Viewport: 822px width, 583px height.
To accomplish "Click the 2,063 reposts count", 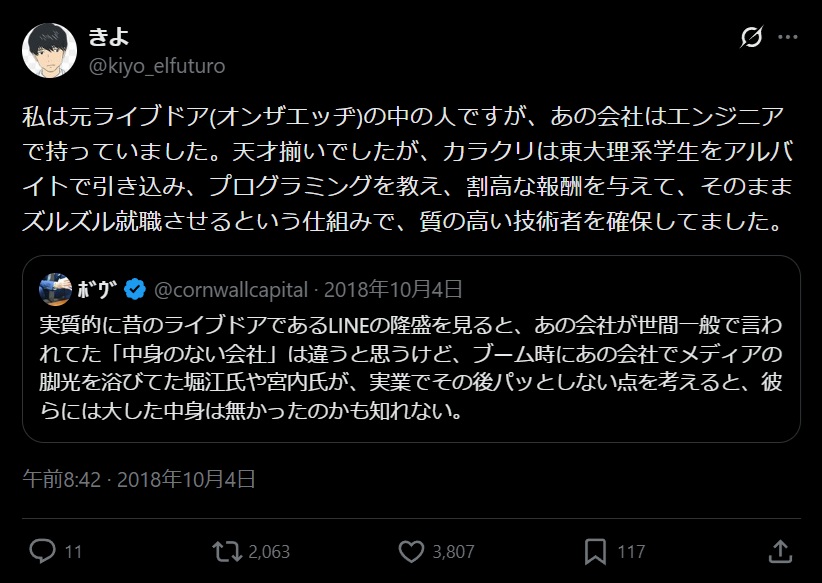I will pos(268,551).
